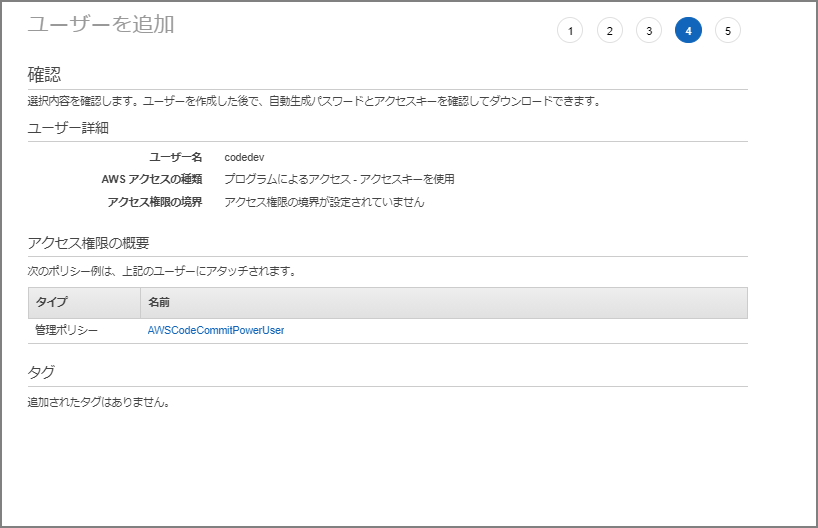Viewport: 818px width, 528px height.
Task: Click the ユーザー詳細 section heading
Action: click(68, 128)
